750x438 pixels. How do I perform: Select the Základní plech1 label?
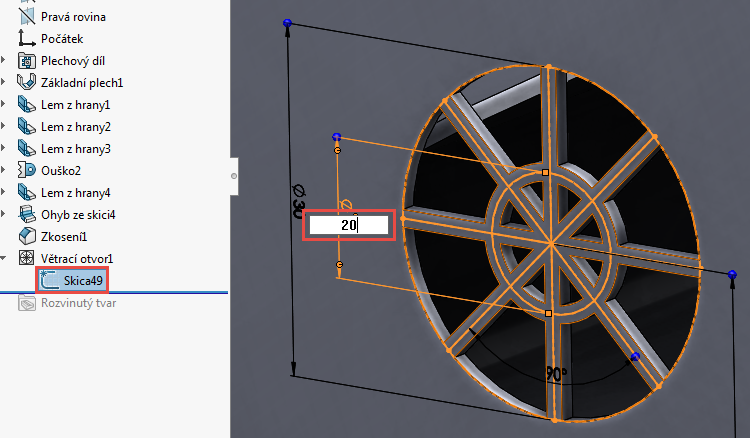point(82,83)
